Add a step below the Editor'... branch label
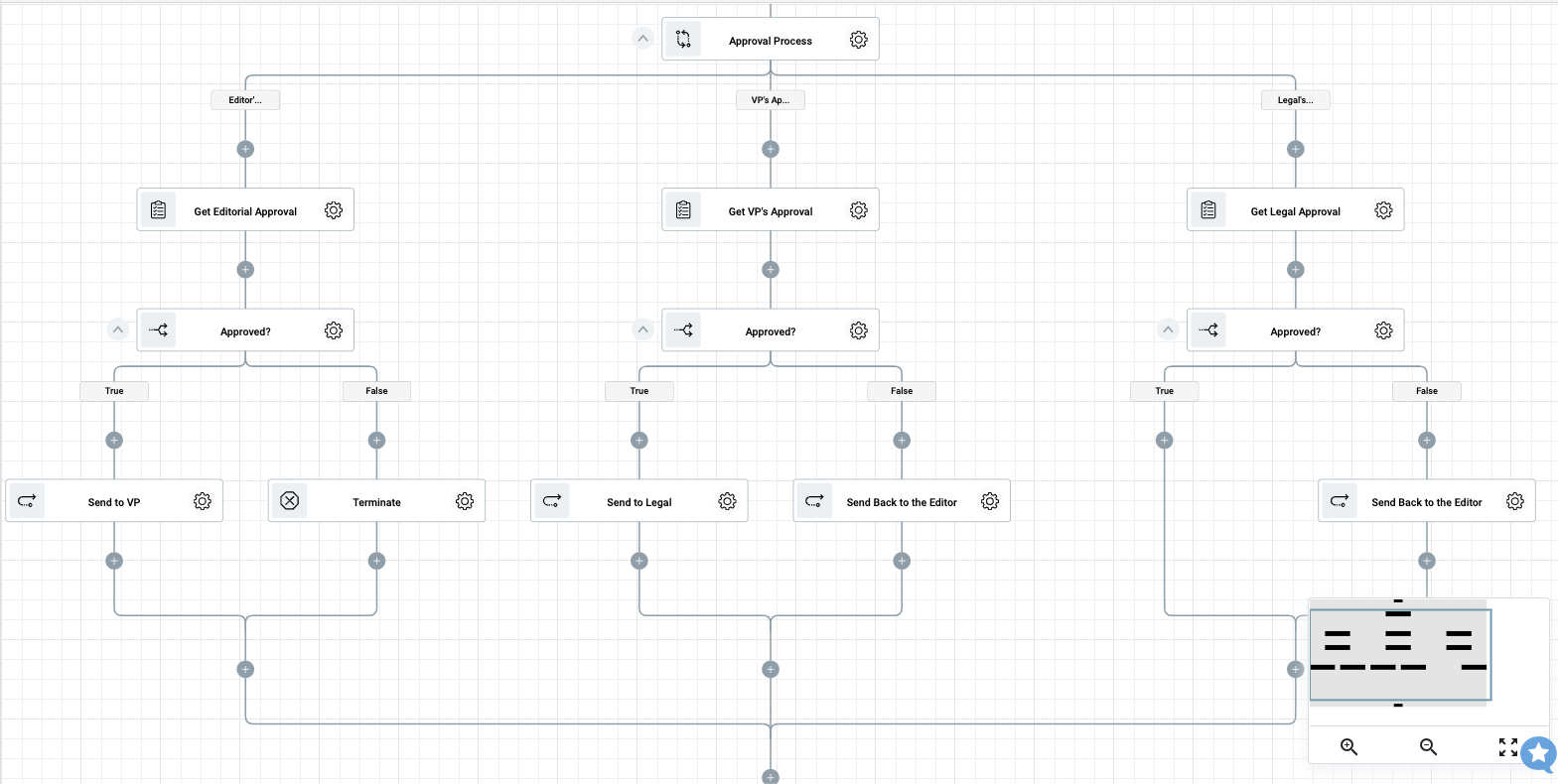This screenshot has width=1558, height=784. (x=245, y=149)
